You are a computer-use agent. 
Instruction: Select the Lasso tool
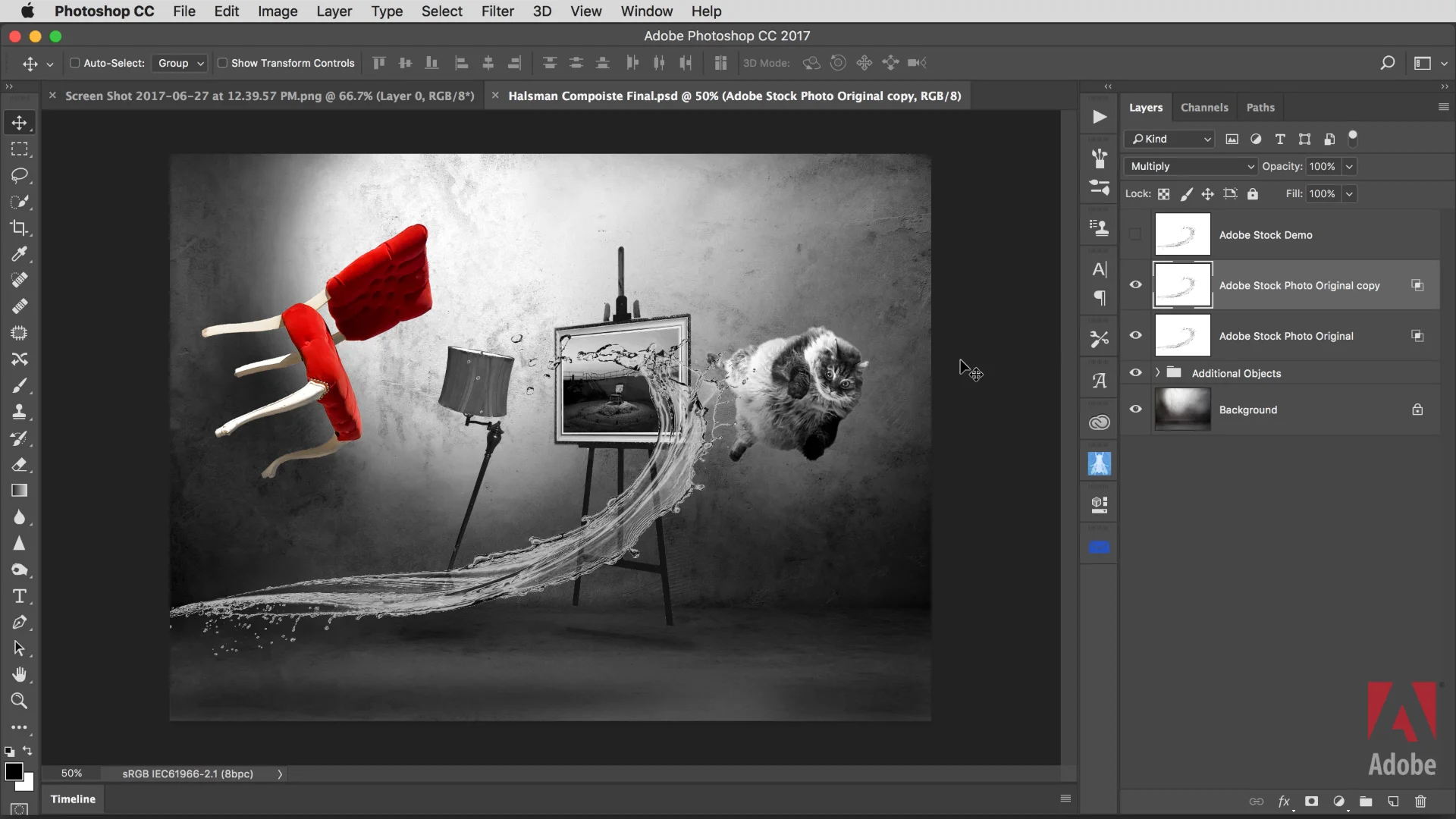20,175
